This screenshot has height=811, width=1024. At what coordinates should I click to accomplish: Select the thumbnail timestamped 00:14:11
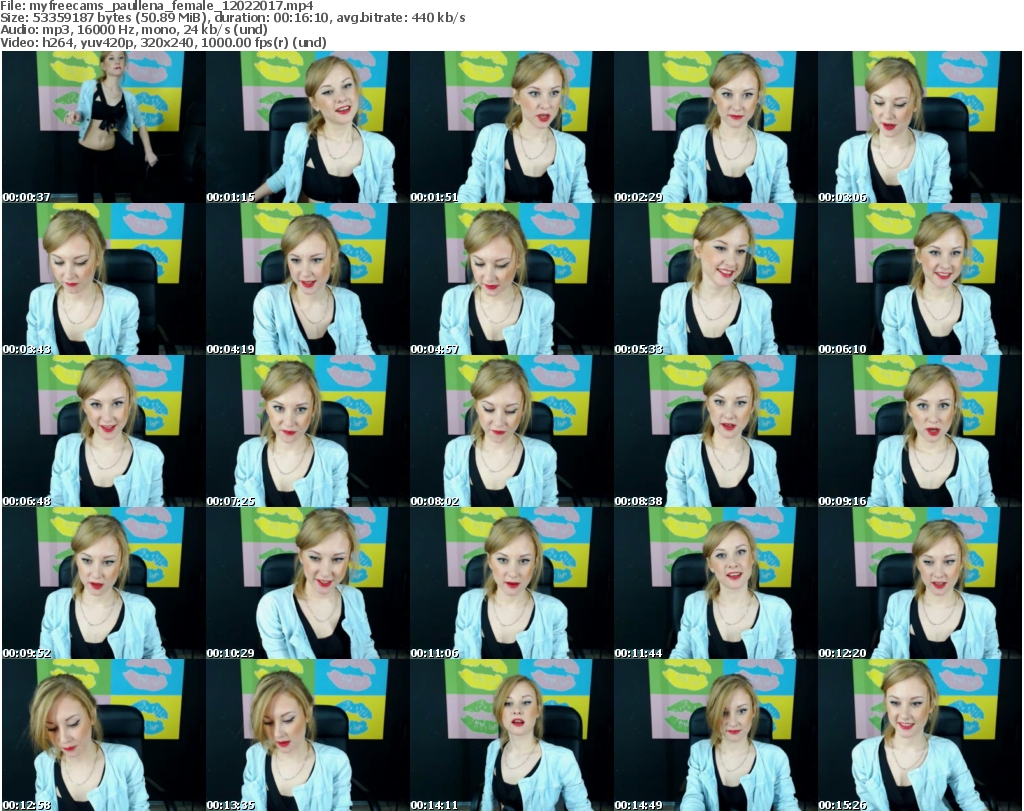point(511,735)
